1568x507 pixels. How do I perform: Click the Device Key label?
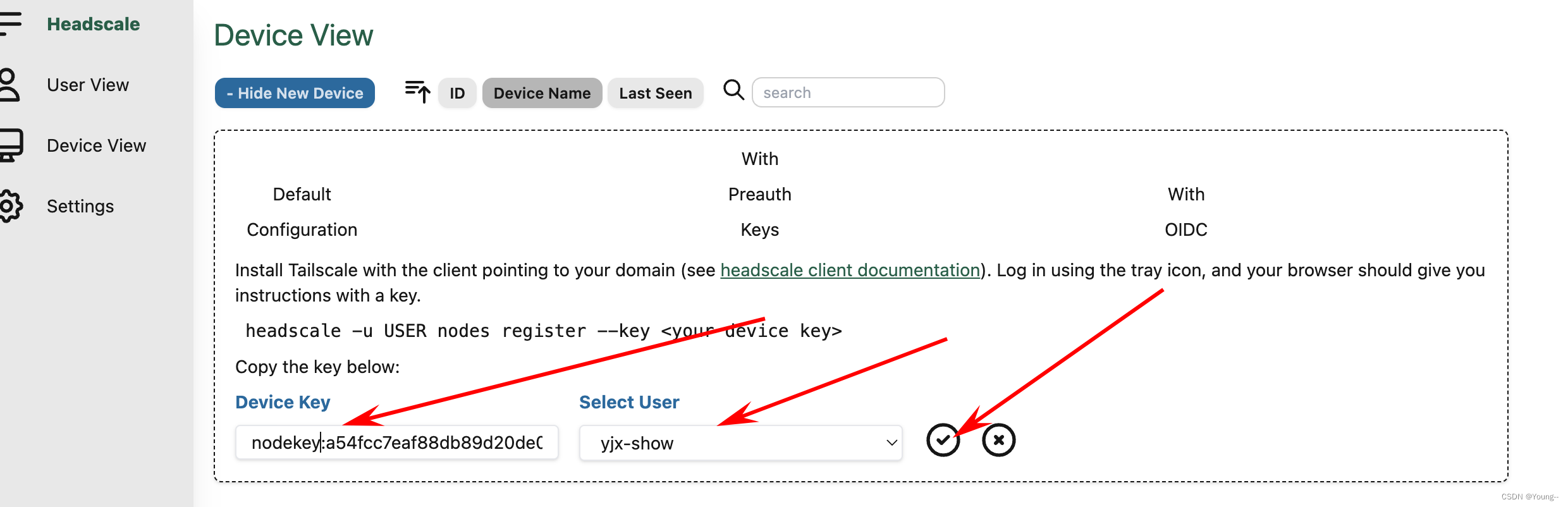coord(283,402)
